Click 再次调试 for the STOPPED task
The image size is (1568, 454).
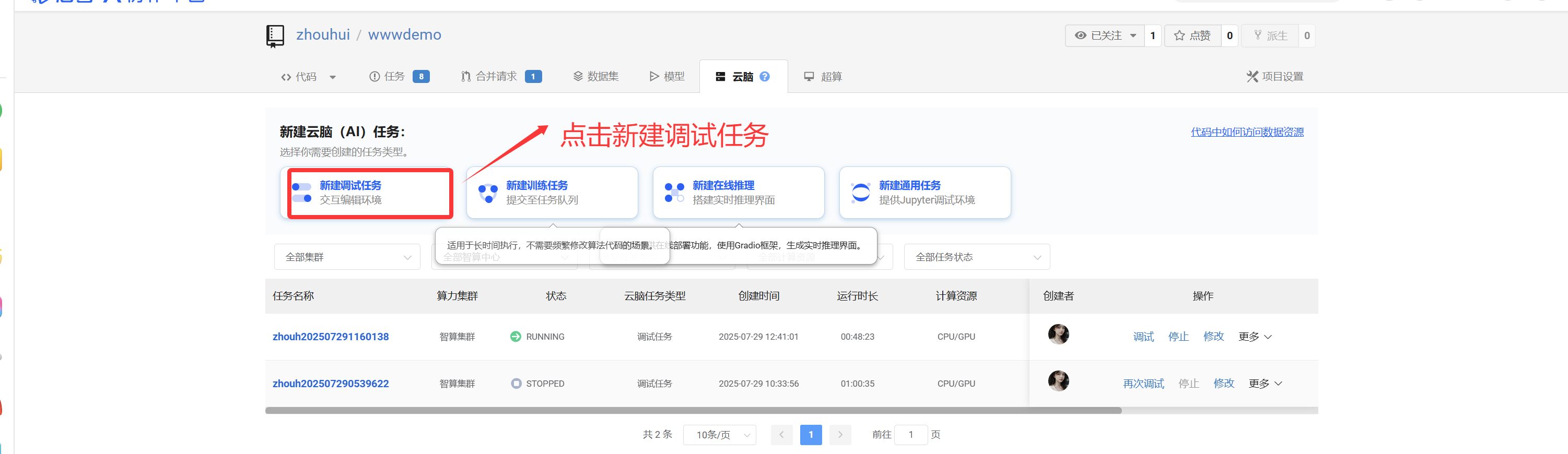[1143, 384]
